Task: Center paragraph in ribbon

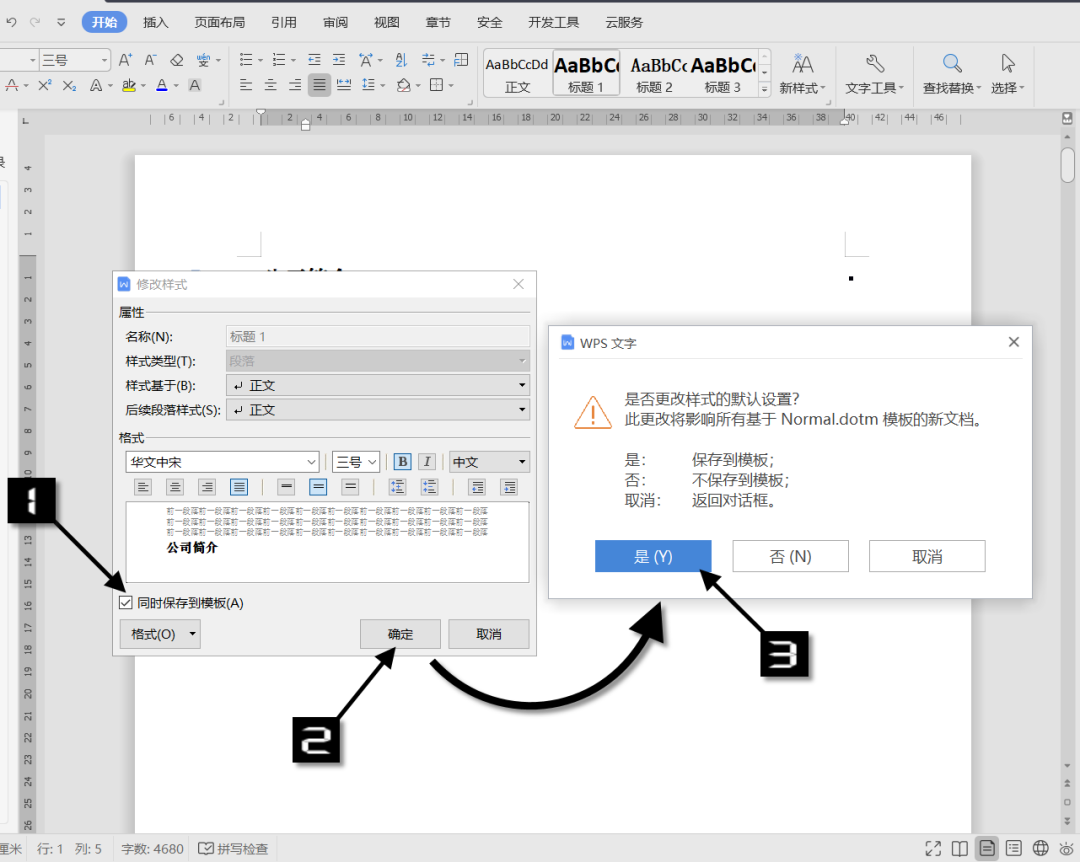Action: click(x=271, y=85)
